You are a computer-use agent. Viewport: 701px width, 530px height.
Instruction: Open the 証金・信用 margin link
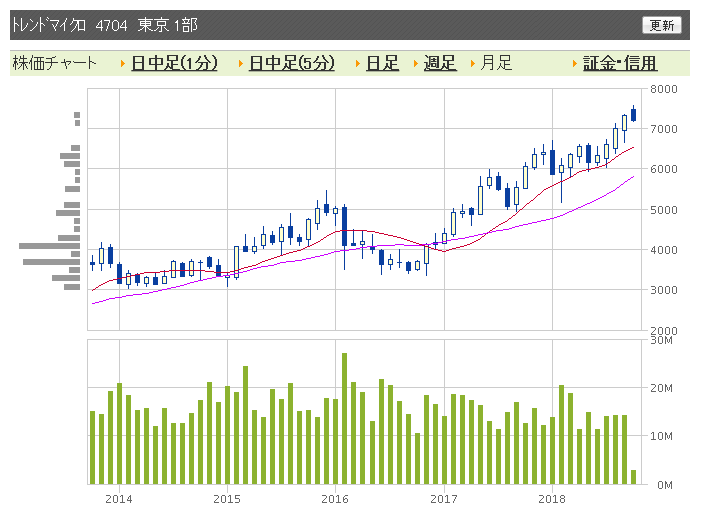pos(620,63)
